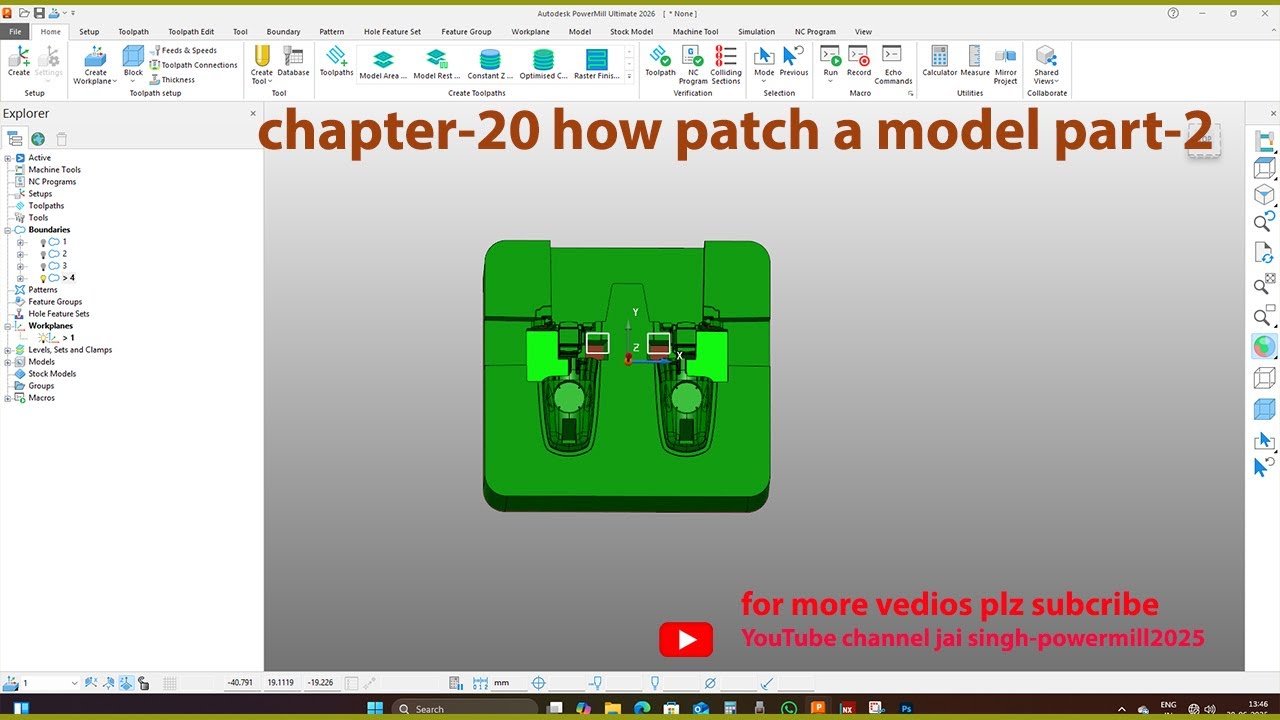Click the Record macro icon
The image size is (1280, 720).
tap(859, 56)
